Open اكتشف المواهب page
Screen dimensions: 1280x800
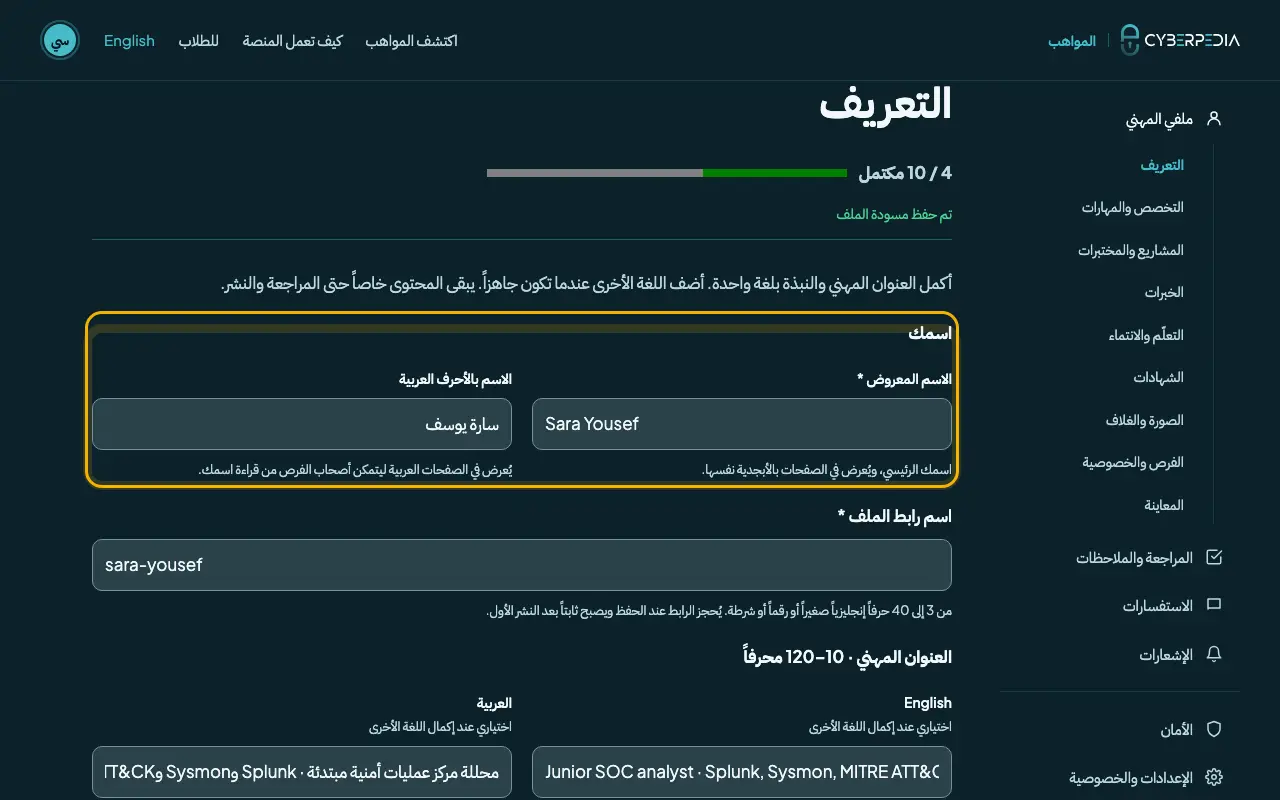pos(411,41)
